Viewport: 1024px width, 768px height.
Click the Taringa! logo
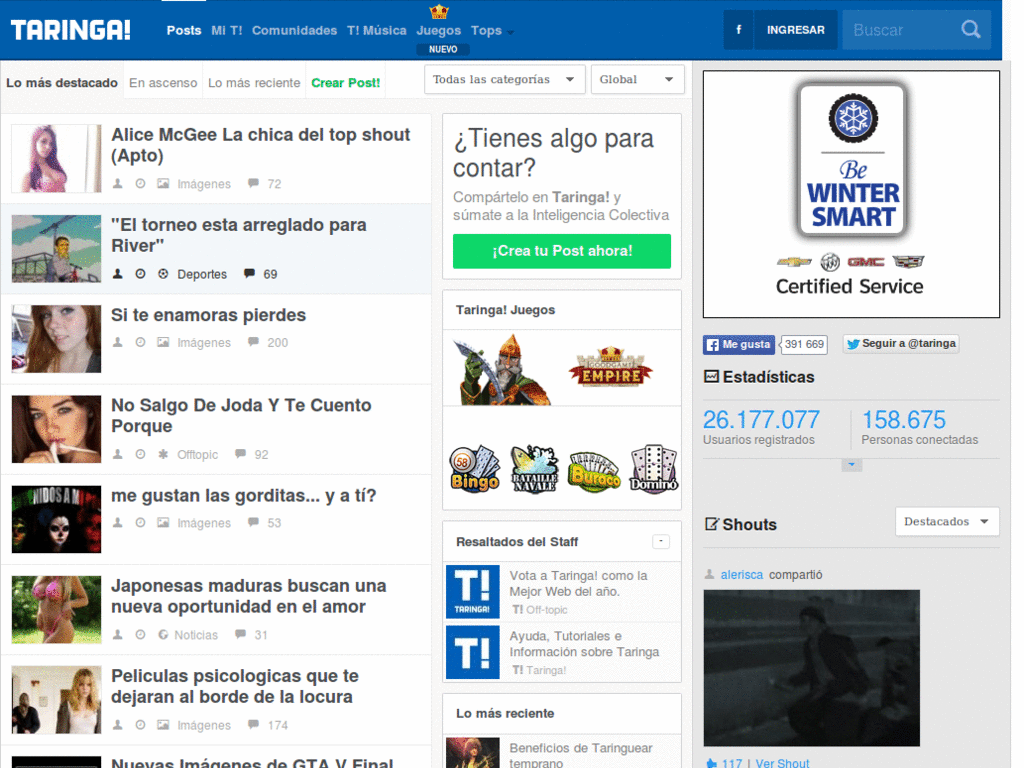pyautogui.click(x=71, y=30)
